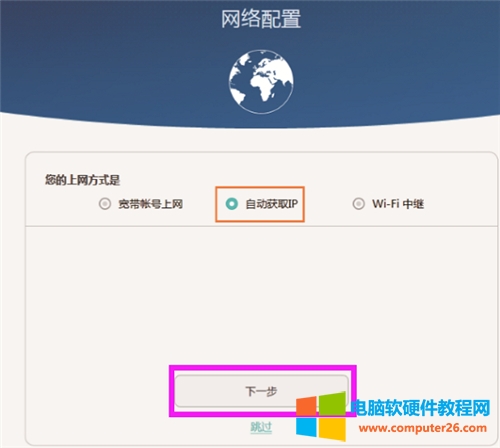The height and width of the screenshot is (448, 500).
Task: Select the 自动获取IP radio option
Action: [232, 204]
